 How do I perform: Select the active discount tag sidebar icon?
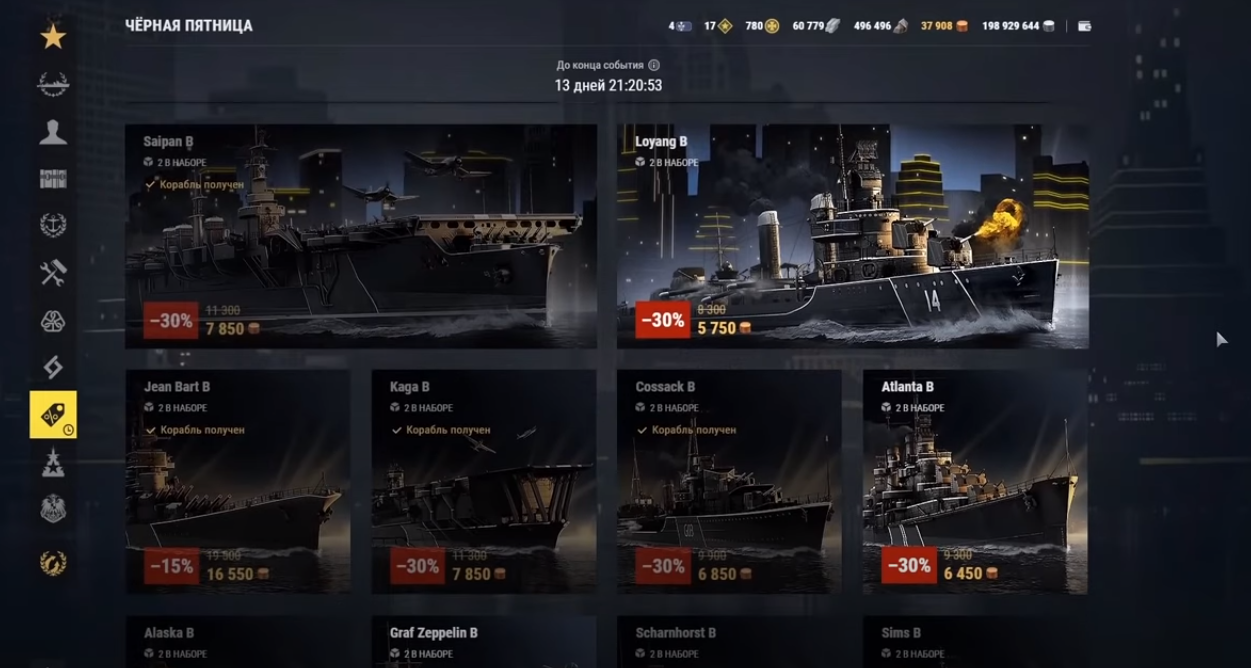tap(53, 414)
